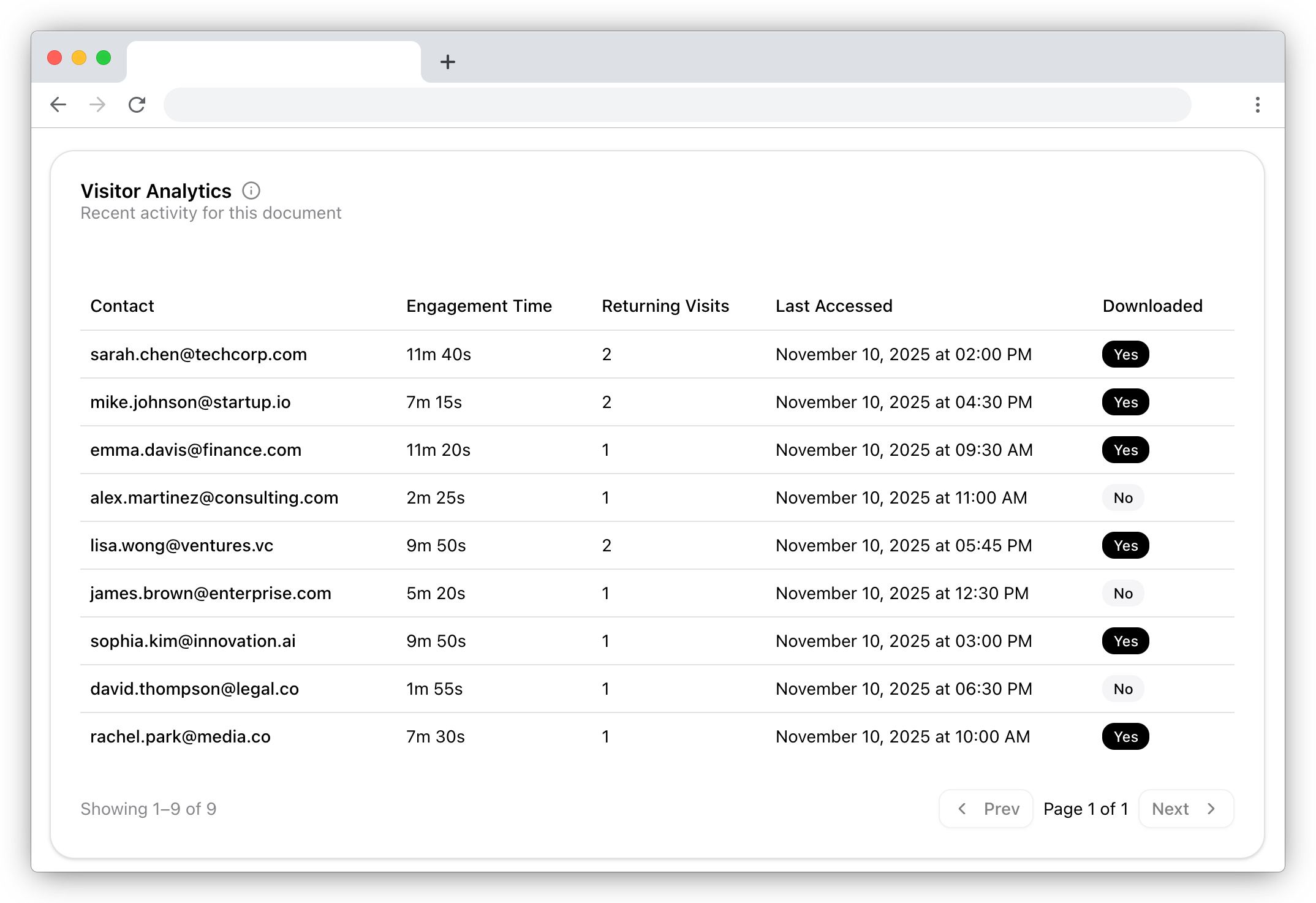The width and height of the screenshot is (1316, 903).
Task: Open the browser menu via the three-dot icon
Action: (1257, 104)
